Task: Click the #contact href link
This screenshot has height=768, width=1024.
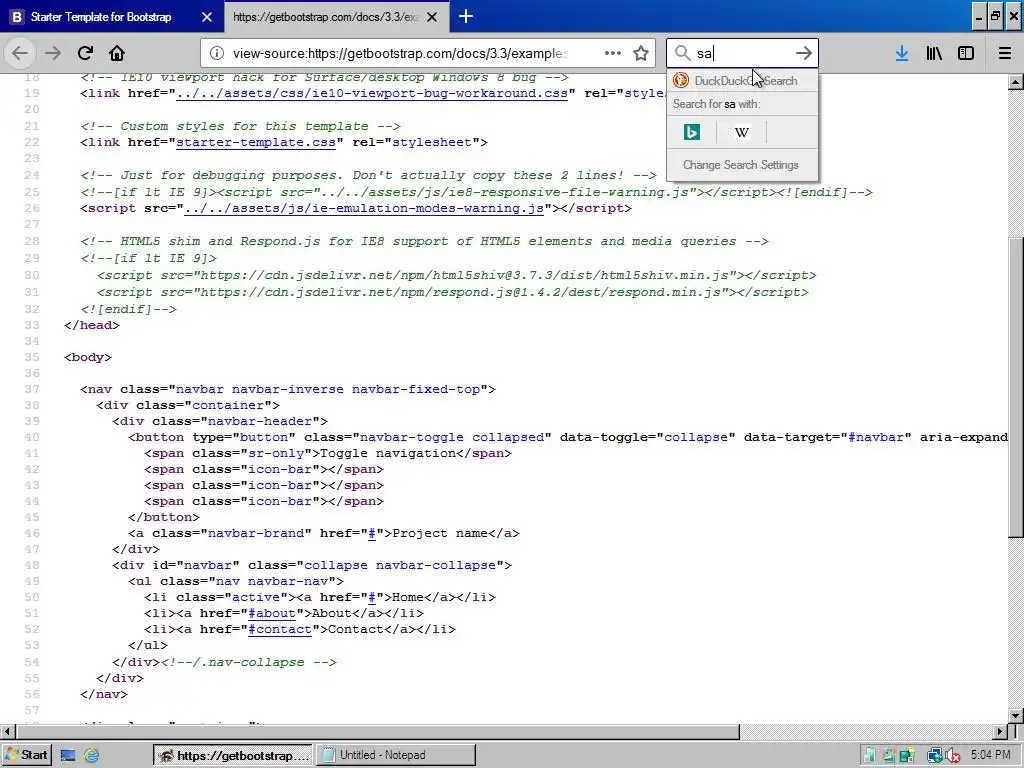Action: (280, 629)
